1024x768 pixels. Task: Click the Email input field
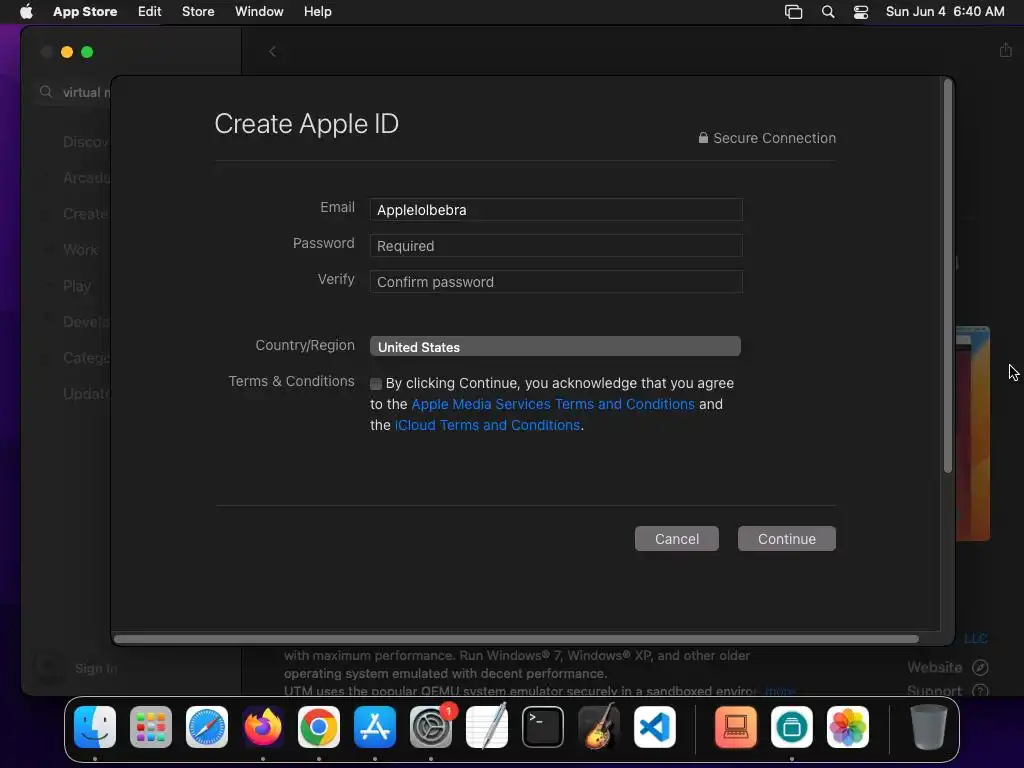coord(556,210)
